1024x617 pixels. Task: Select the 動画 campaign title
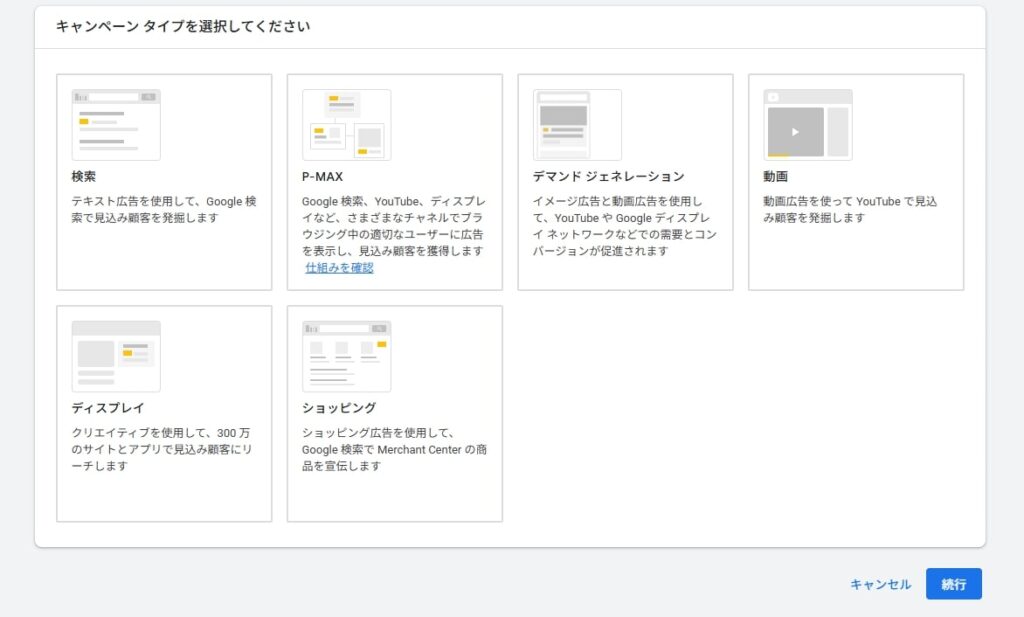pos(775,177)
